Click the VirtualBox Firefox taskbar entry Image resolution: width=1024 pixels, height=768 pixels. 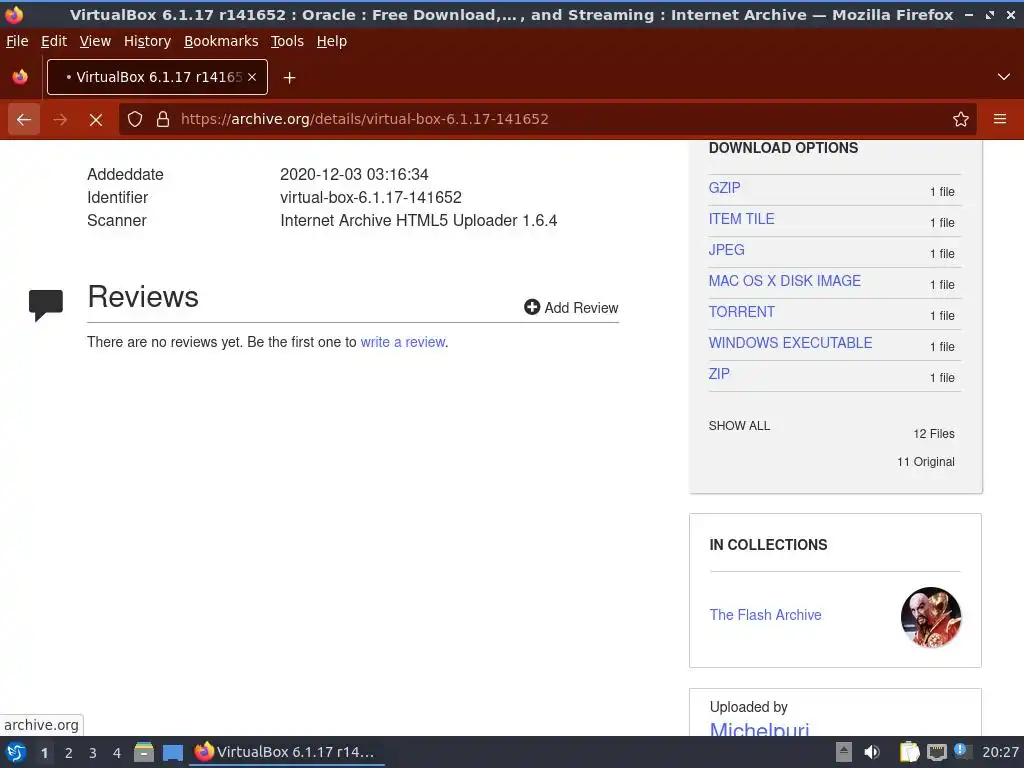click(286, 752)
